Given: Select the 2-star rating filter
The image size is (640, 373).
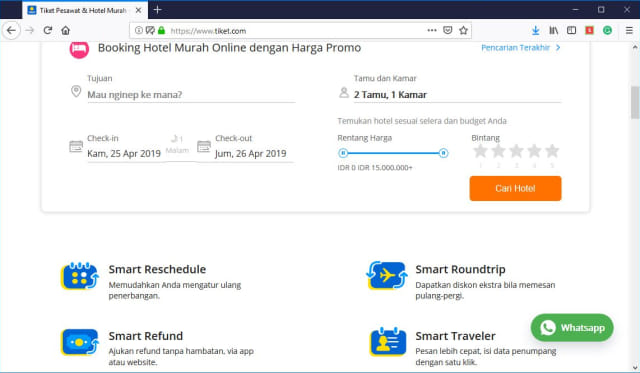Looking at the screenshot, I should pyautogui.click(x=498, y=151).
